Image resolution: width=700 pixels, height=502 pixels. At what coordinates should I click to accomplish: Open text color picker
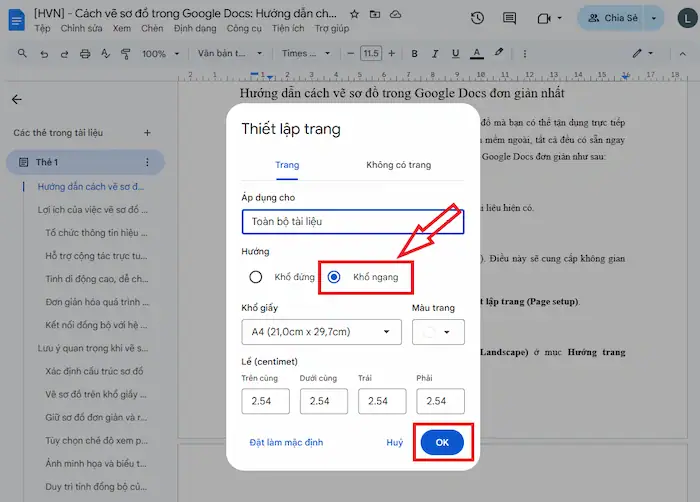tap(477, 54)
